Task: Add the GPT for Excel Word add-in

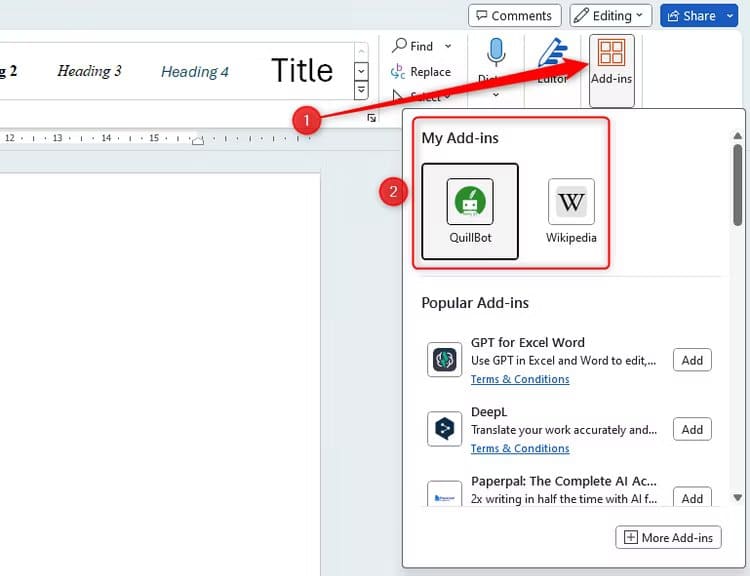Action: click(692, 360)
